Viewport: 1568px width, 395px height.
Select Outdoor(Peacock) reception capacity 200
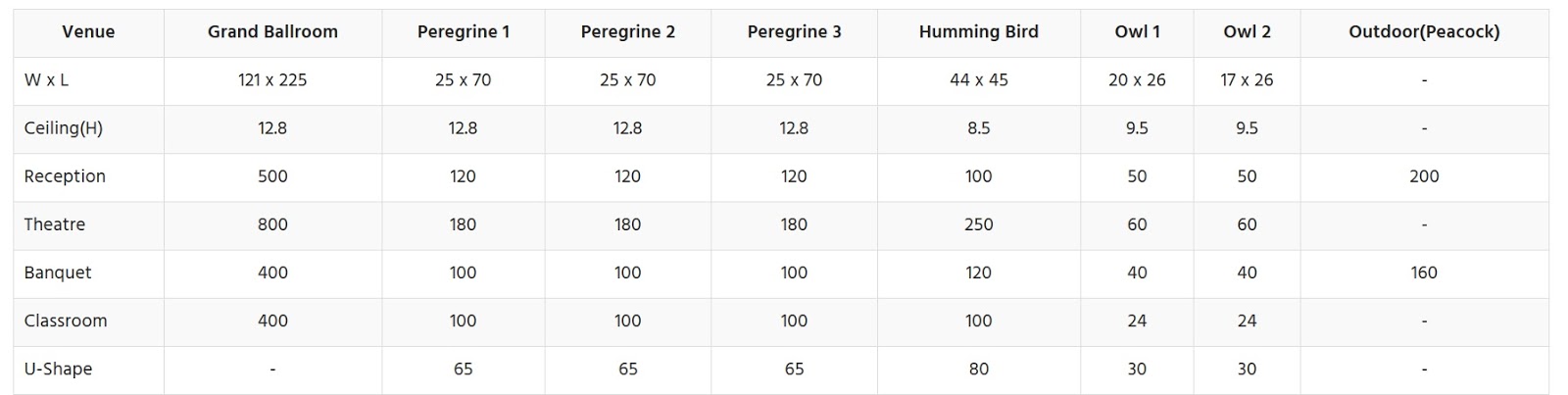(x=1424, y=176)
